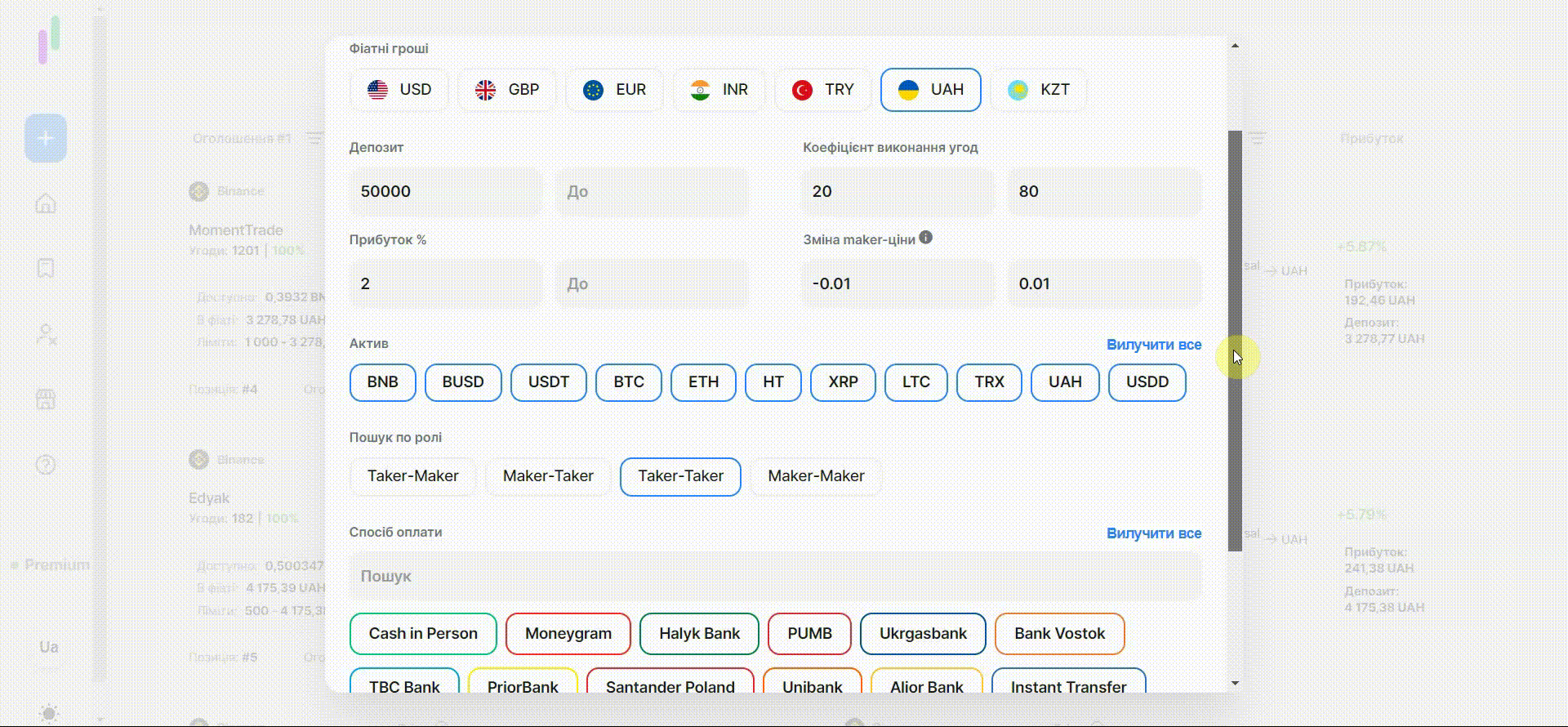Screen dimensions: 1568x727
Task: Click the question mark help icon
Action: (x=46, y=465)
